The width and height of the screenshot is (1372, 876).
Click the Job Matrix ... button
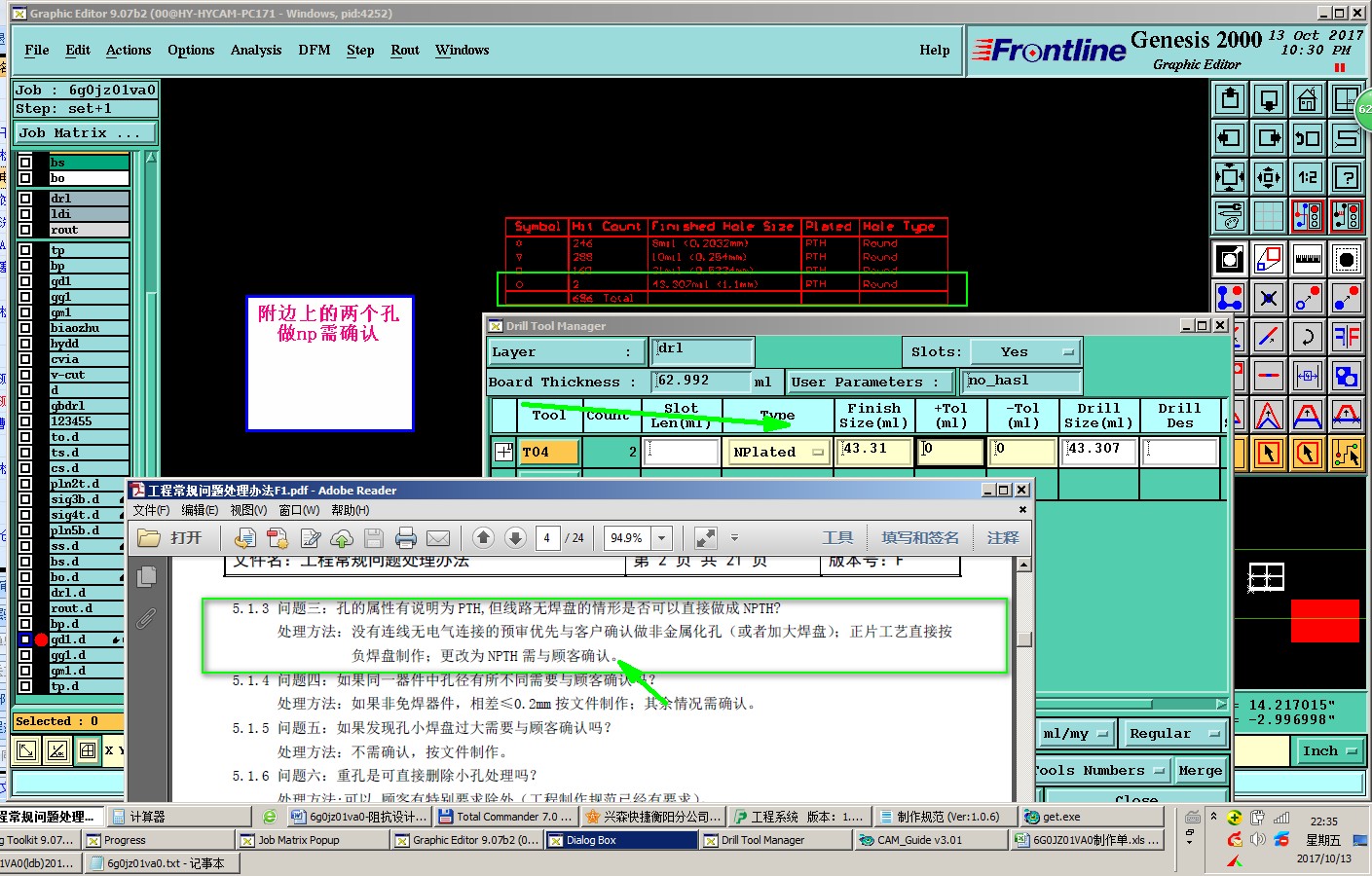(x=85, y=132)
